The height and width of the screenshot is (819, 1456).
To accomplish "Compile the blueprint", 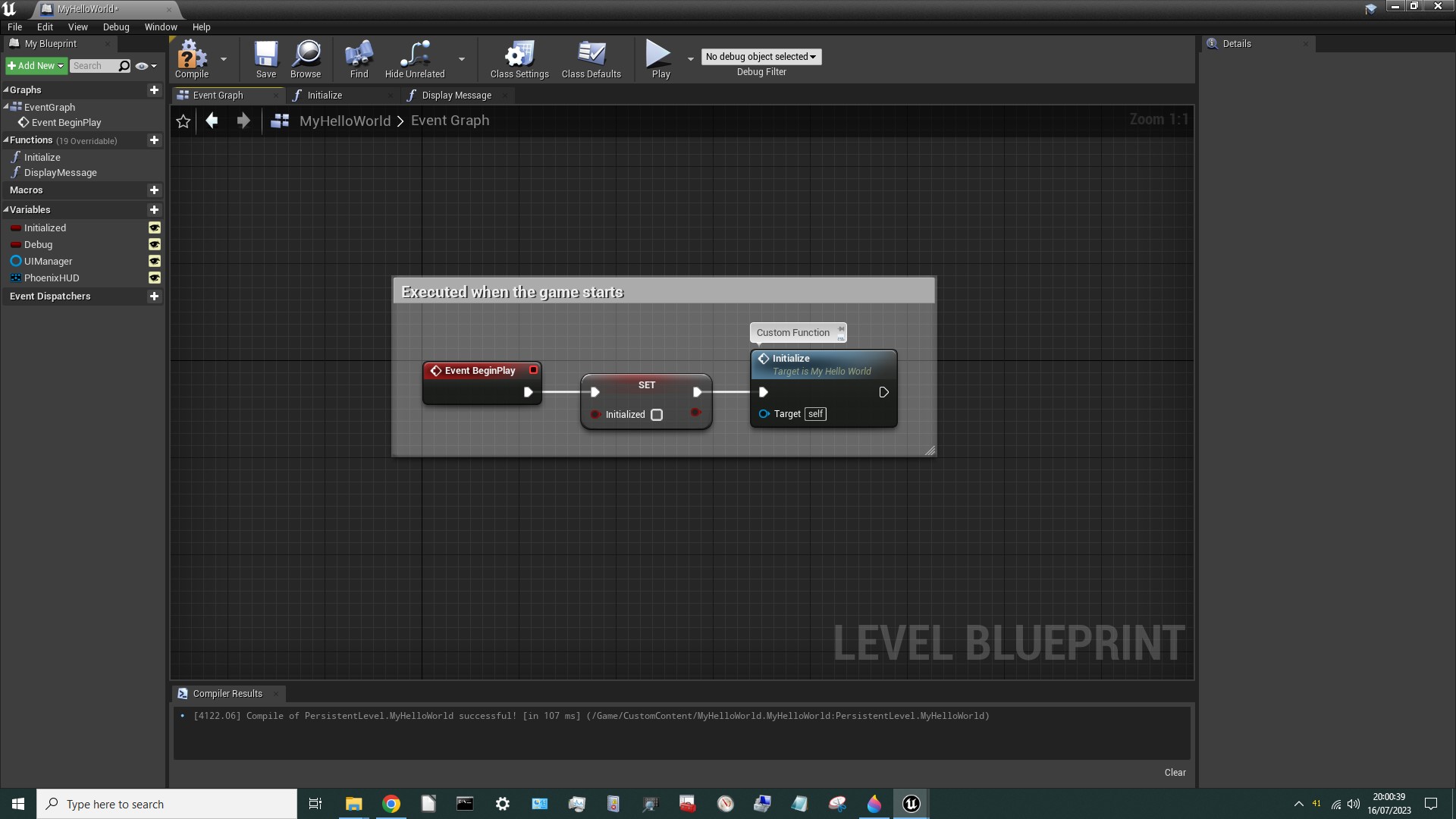I will coord(192,59).
